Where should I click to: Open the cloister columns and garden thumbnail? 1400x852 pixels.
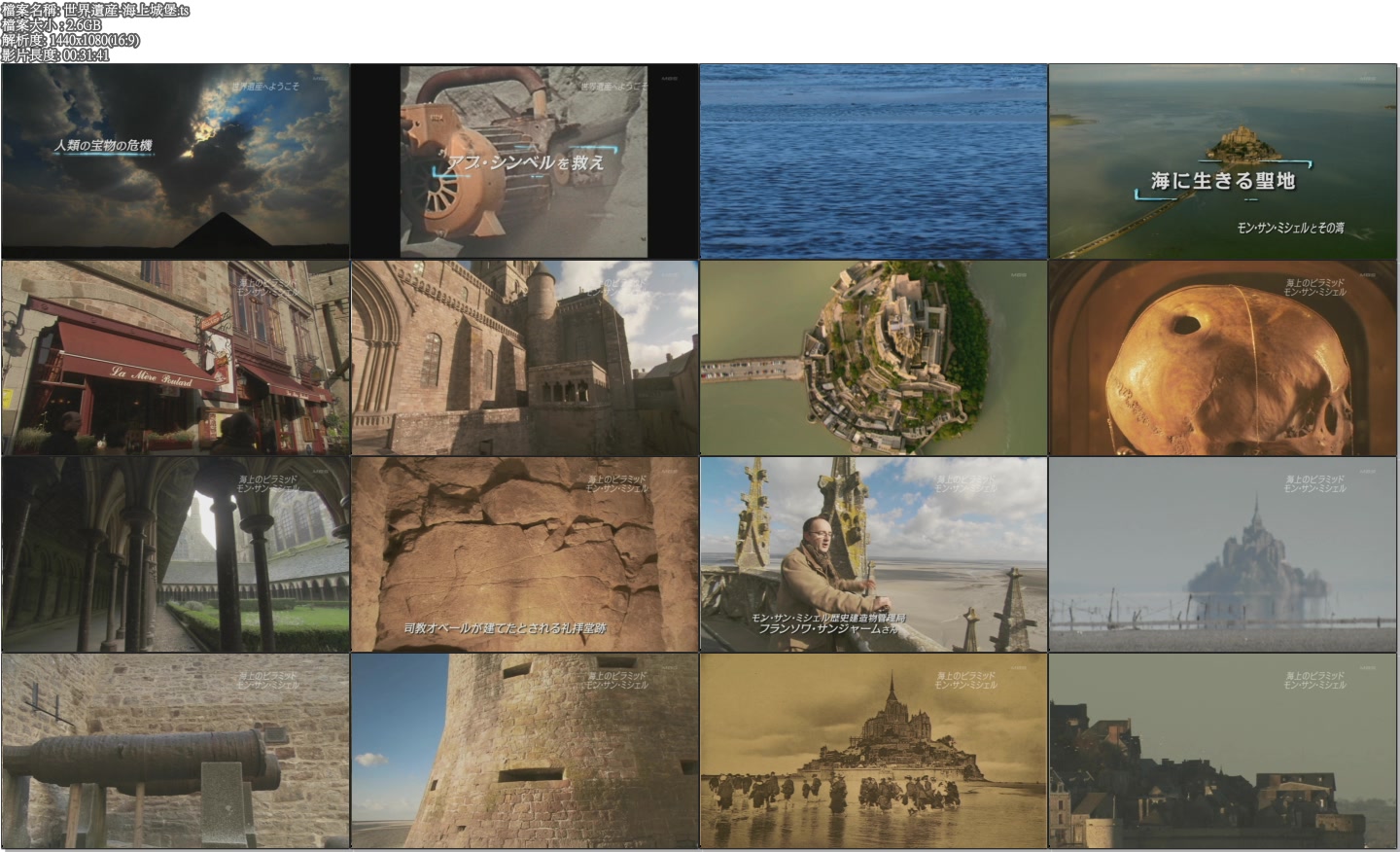click(x=175, y=554)
